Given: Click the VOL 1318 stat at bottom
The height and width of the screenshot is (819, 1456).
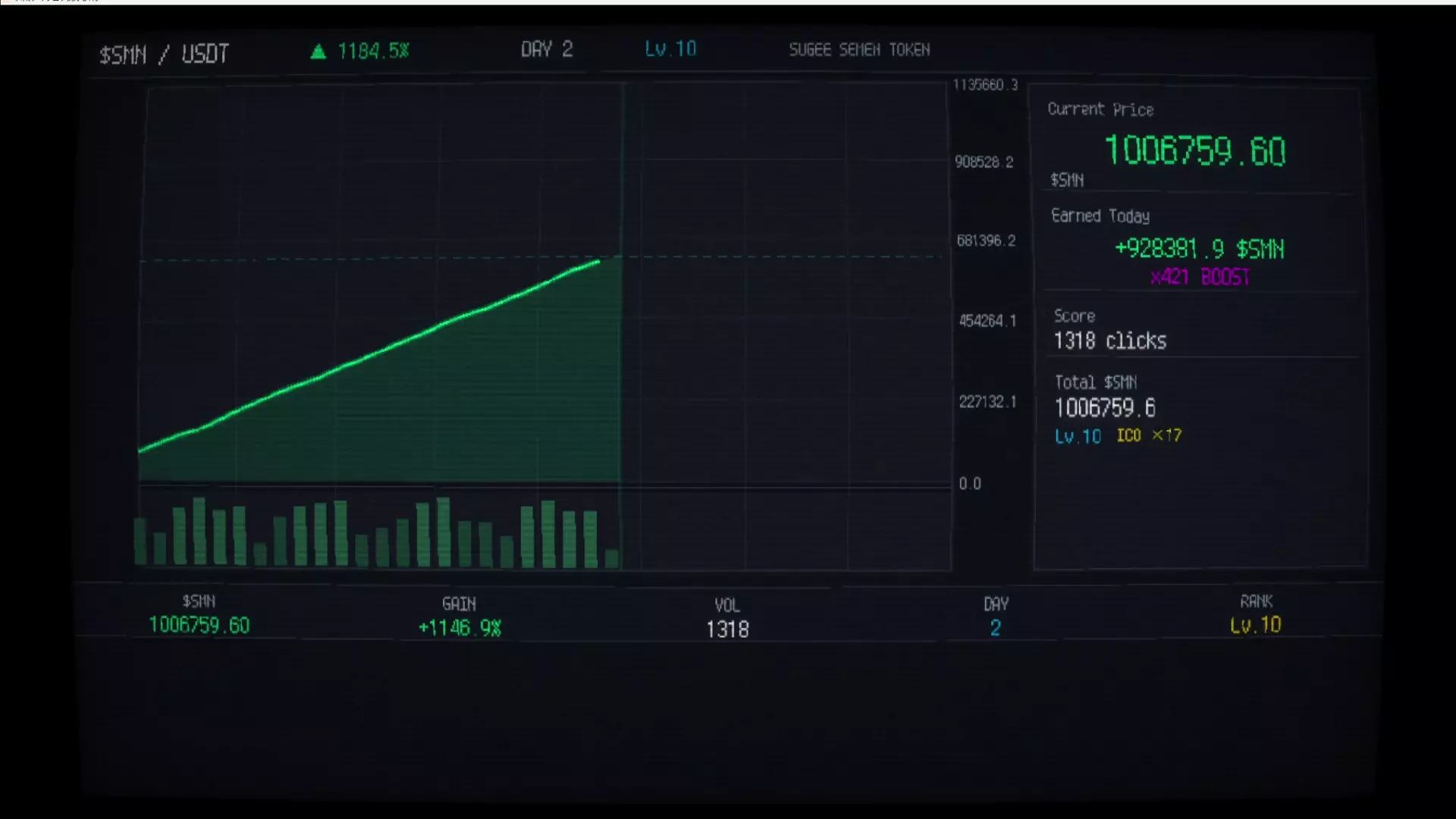Looking at the screenshot, I should (x=727, y=629).
